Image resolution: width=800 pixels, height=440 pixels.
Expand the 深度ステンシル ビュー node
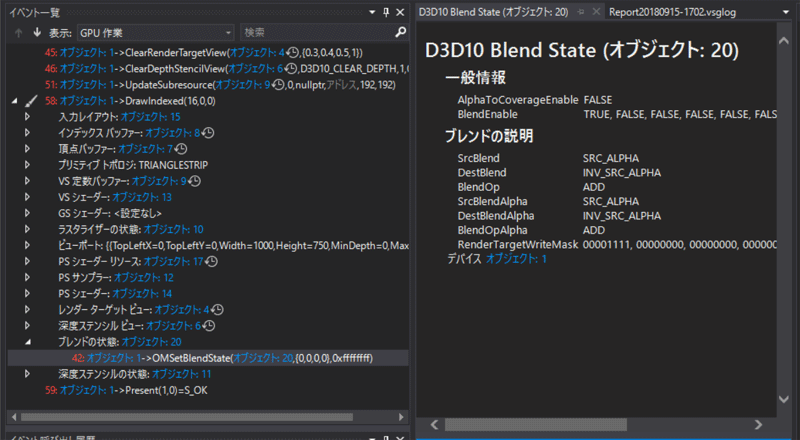(27, 326)
